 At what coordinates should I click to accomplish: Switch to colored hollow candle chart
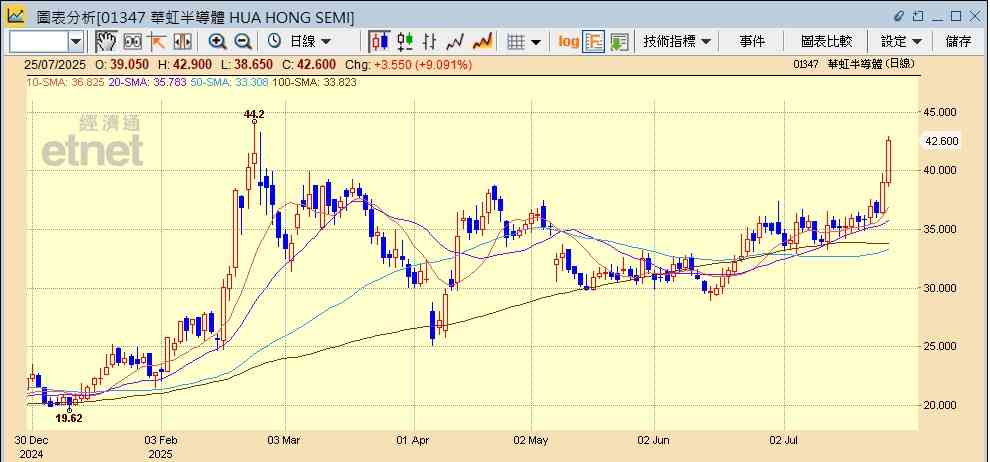click(x=405, y=42)
